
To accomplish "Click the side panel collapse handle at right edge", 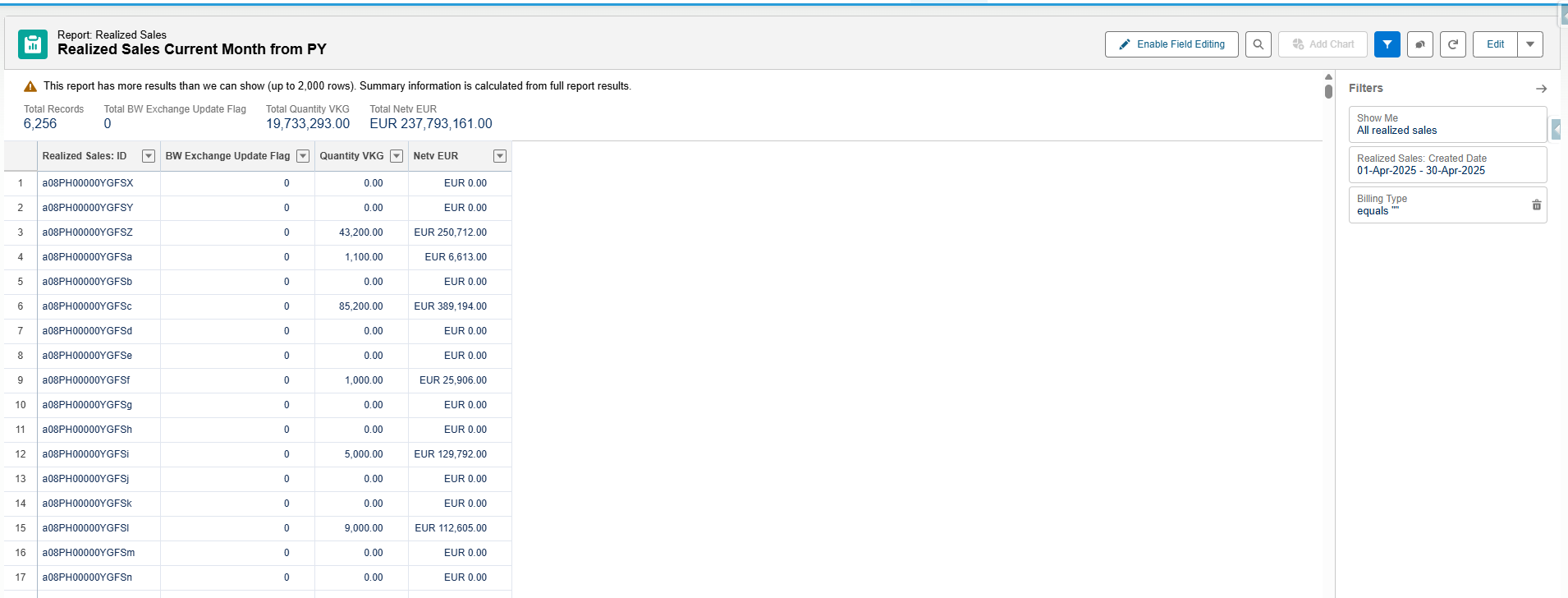I will [1556, 129].
